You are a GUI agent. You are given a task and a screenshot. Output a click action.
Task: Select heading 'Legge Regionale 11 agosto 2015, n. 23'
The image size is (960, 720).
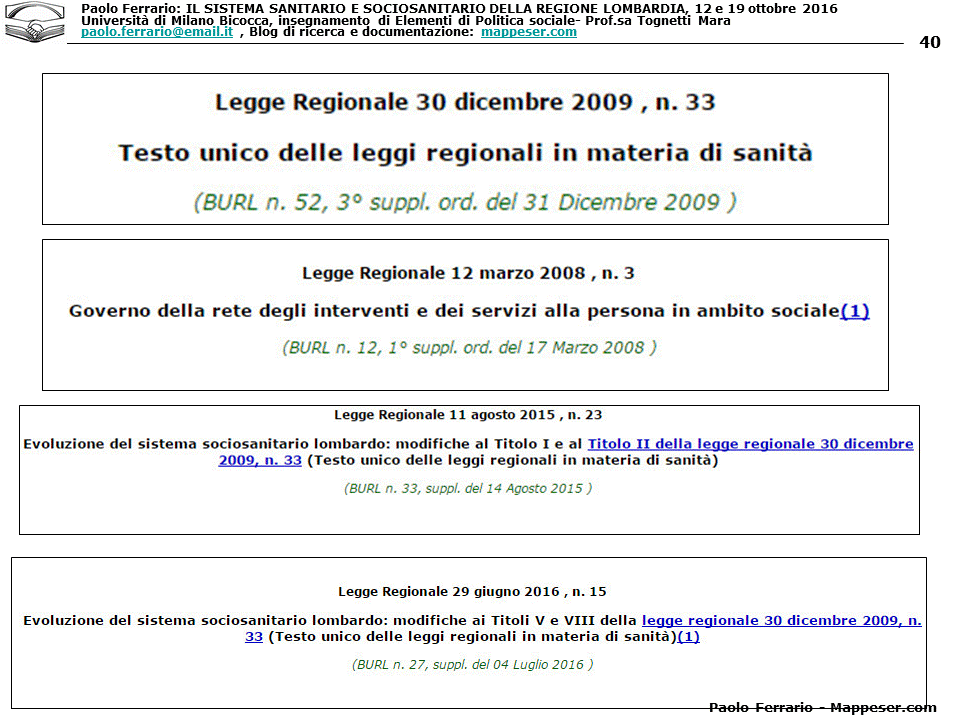(468, 414)
